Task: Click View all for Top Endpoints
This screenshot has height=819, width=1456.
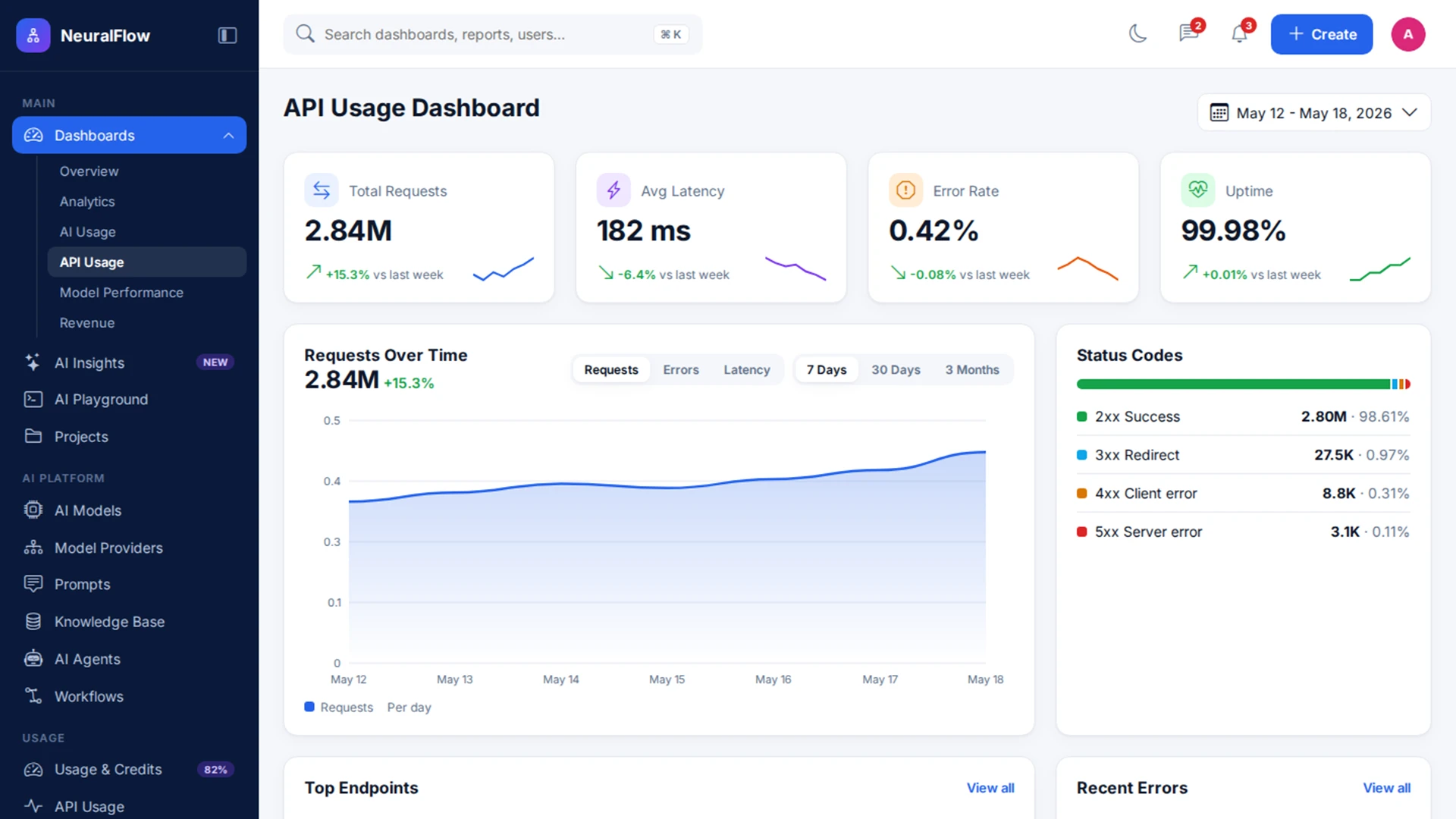Action: click(990, 788)
